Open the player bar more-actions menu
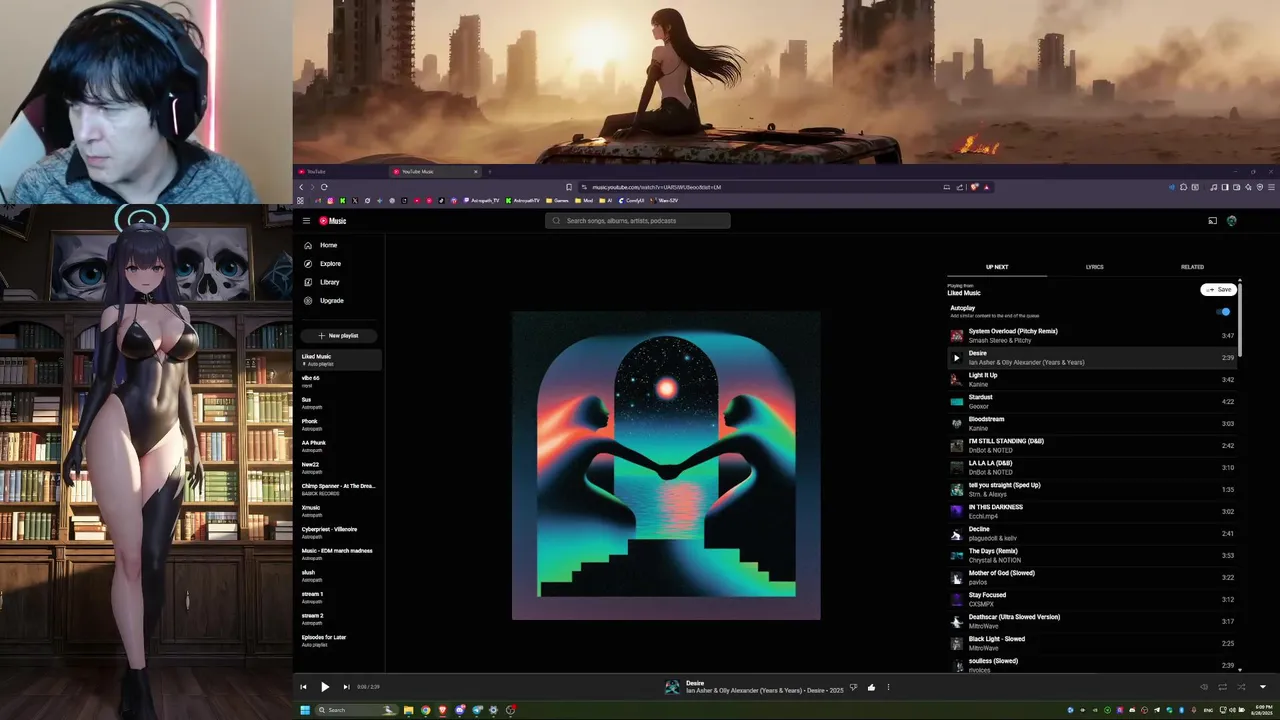The height and width of the screenshot is (720, 1280). pyautogui.click(x=888, y=687)
